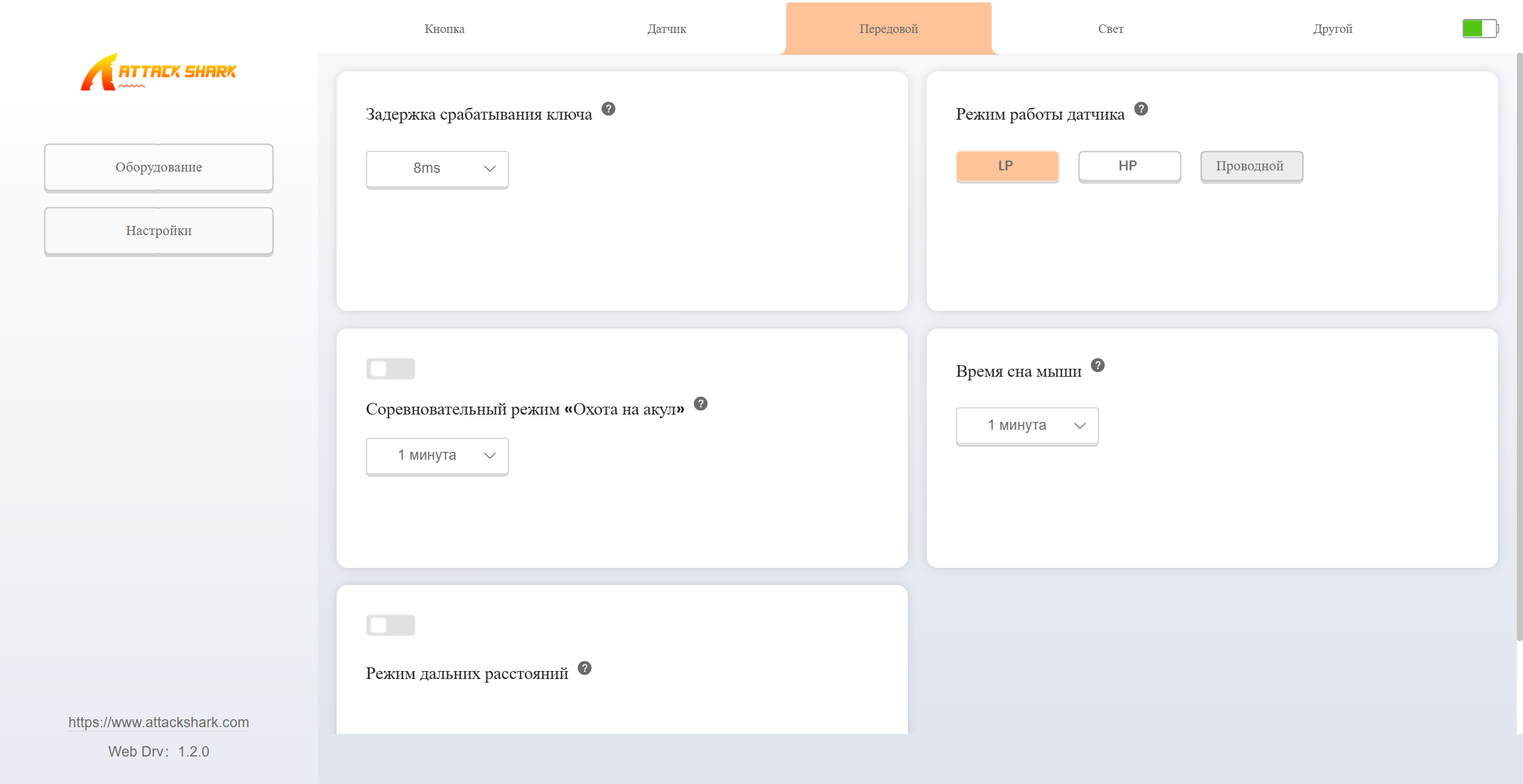The image size is (1523, 784).
Task: Click the Оборудование sidebar button
Action: 158,167
